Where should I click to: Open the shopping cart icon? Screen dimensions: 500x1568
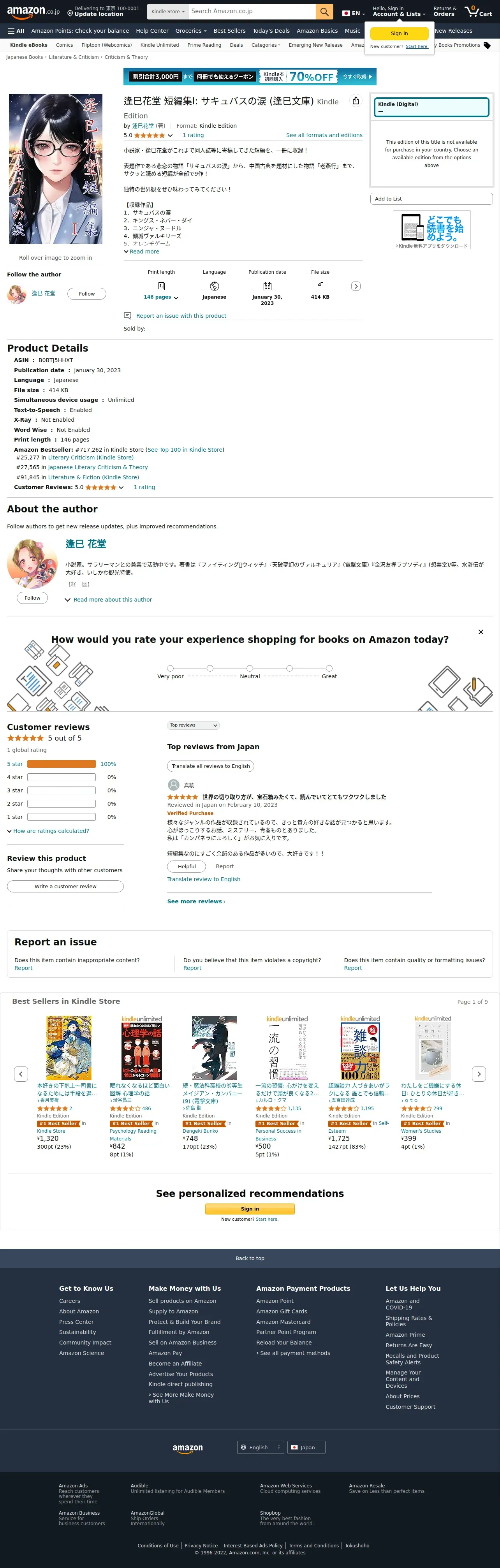click(x=478, y=12)
